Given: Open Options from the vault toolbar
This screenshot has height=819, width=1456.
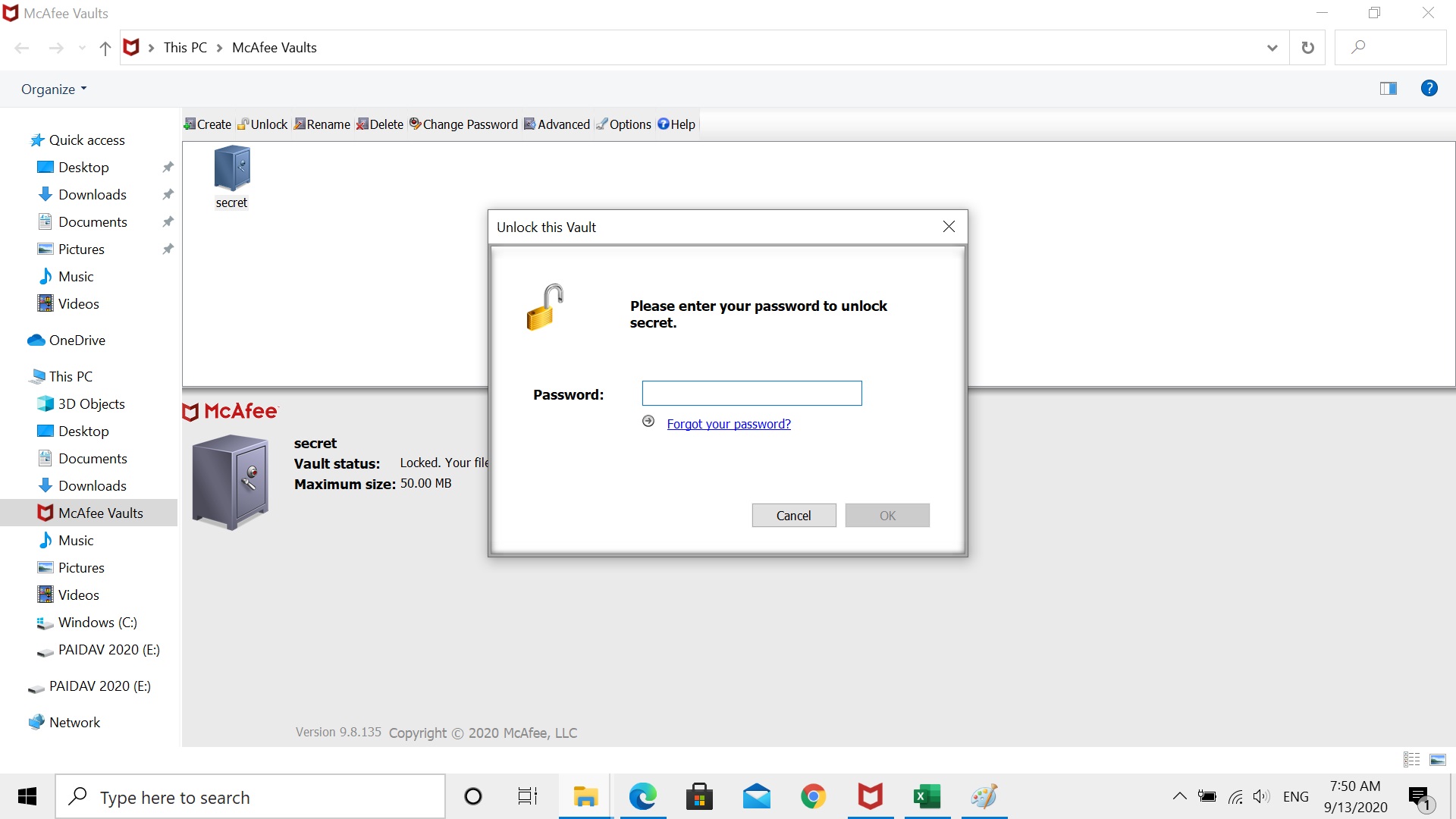Looking at the screenshot, I should [x=623, y=124].
